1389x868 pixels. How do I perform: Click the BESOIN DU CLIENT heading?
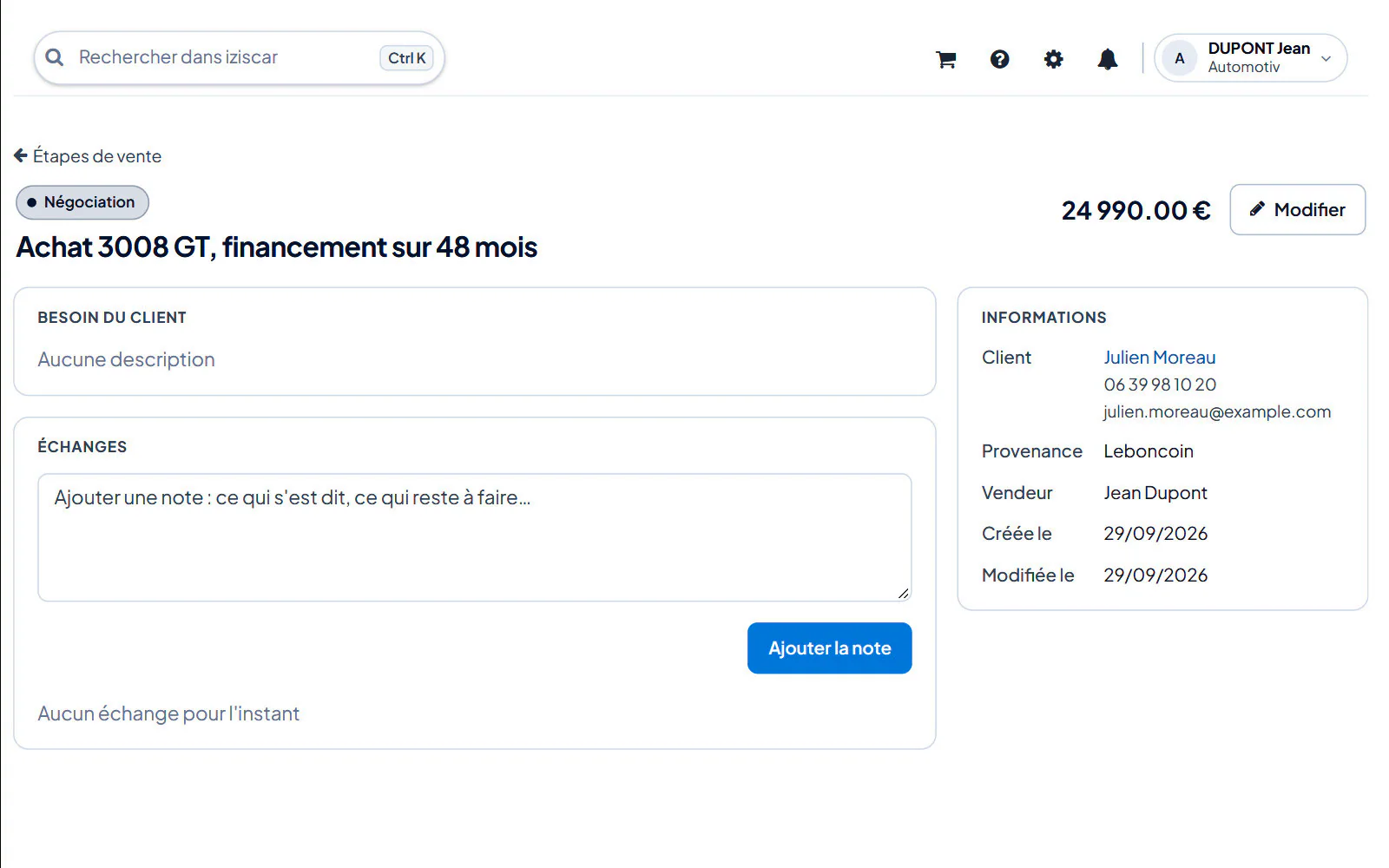[x=112, y=318]
